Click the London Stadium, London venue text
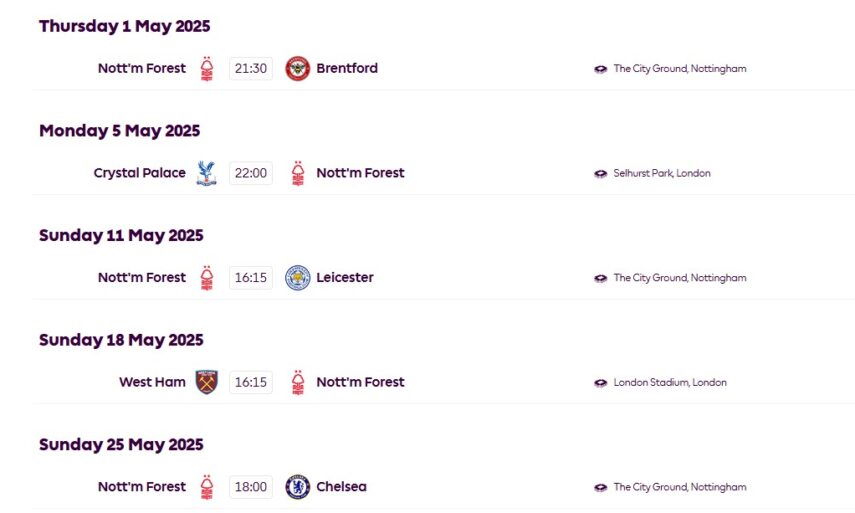Viewport: 855px width, 513px height. click(670, 383)
